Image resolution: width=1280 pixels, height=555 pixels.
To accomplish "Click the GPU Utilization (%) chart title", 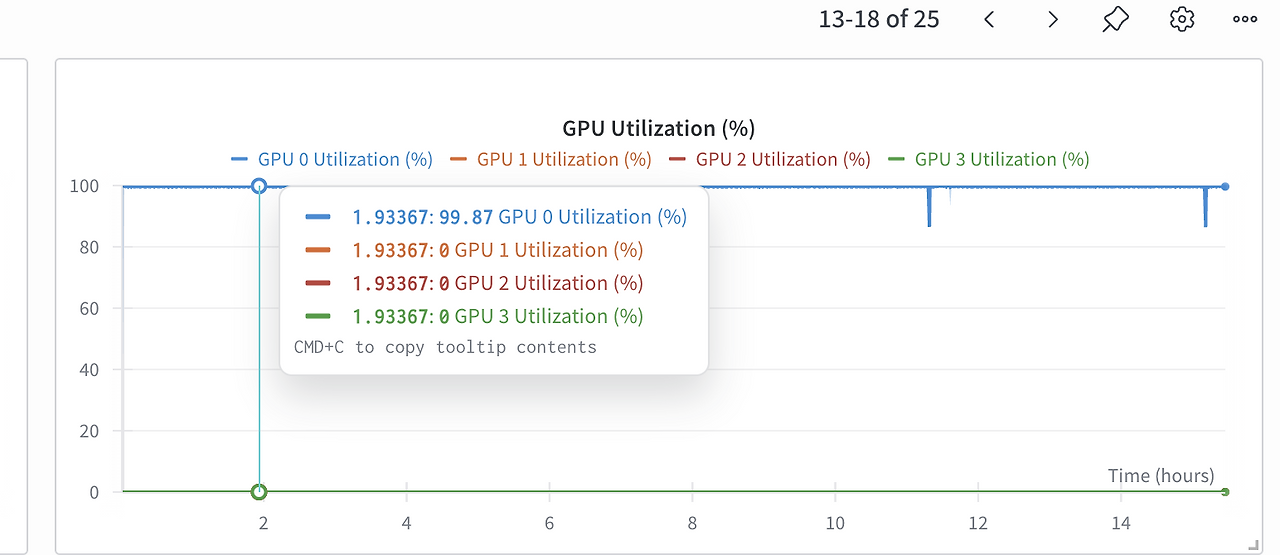I will [x=658, y=128].
